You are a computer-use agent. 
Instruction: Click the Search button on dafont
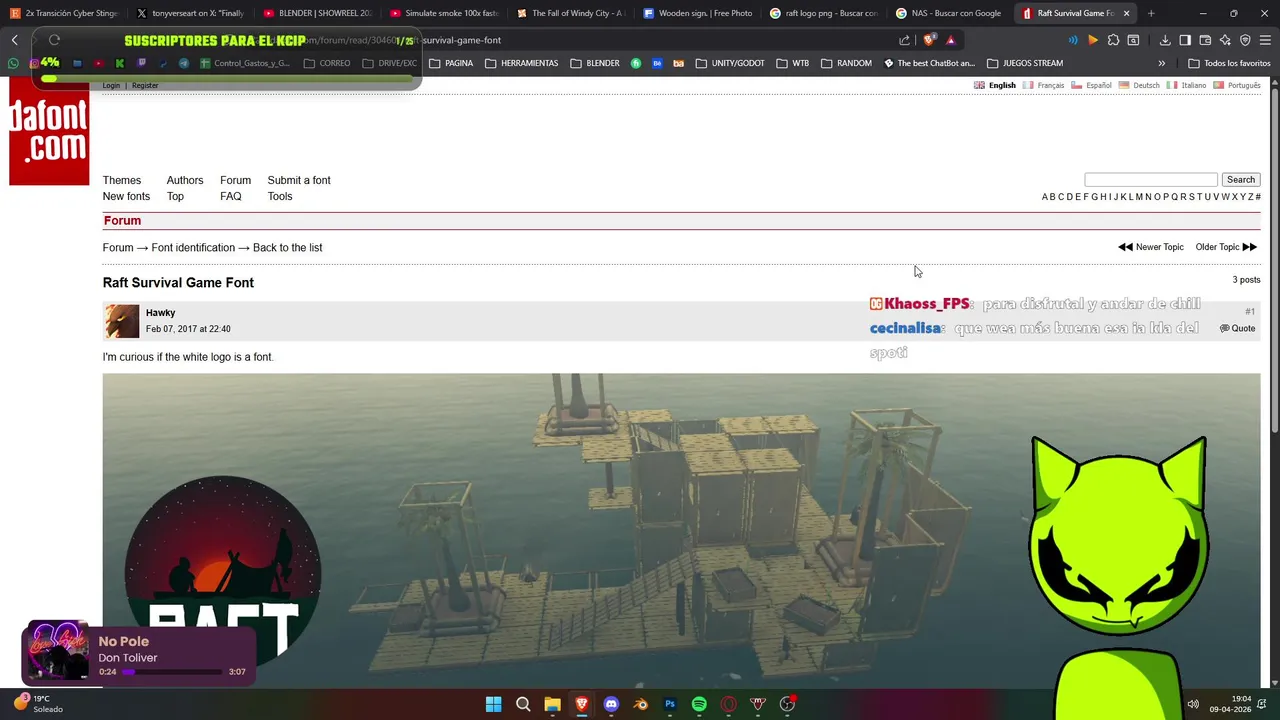(1241, 180)
